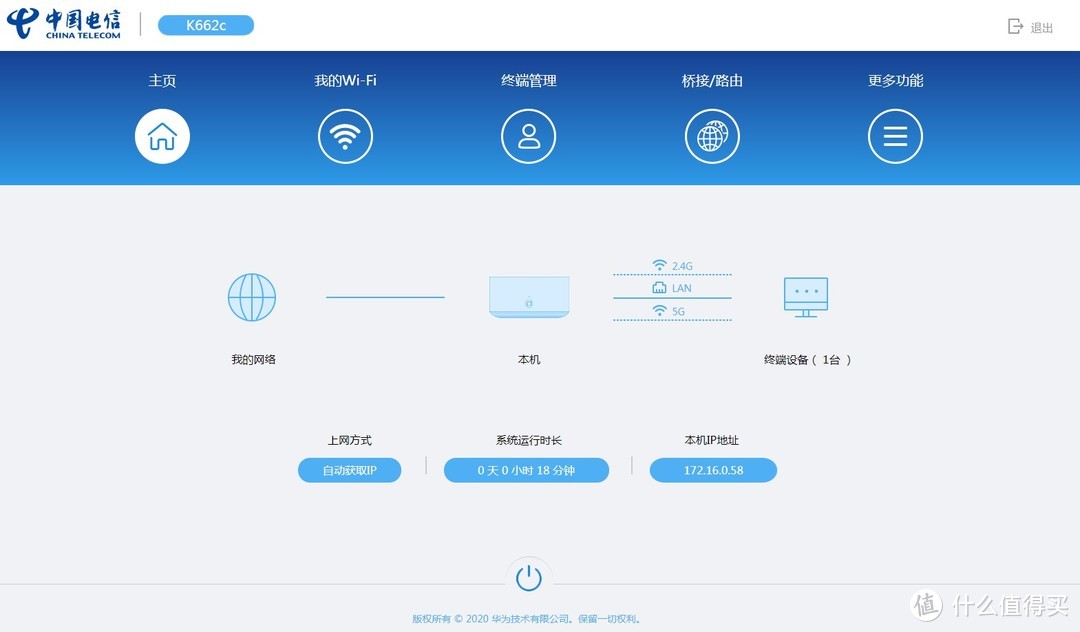Screen dimensions: 1080x632
Task: Switch to the 终端管理 tab
Action: [x=528, y=80]
